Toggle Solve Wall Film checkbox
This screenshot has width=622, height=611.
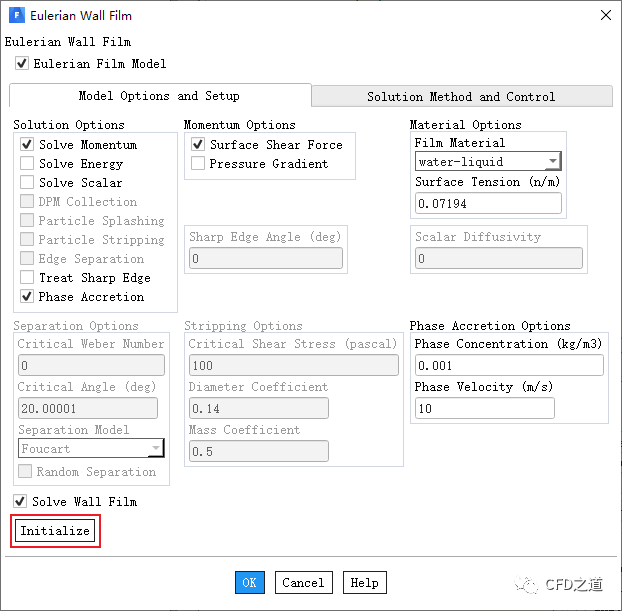click(20, 501)
